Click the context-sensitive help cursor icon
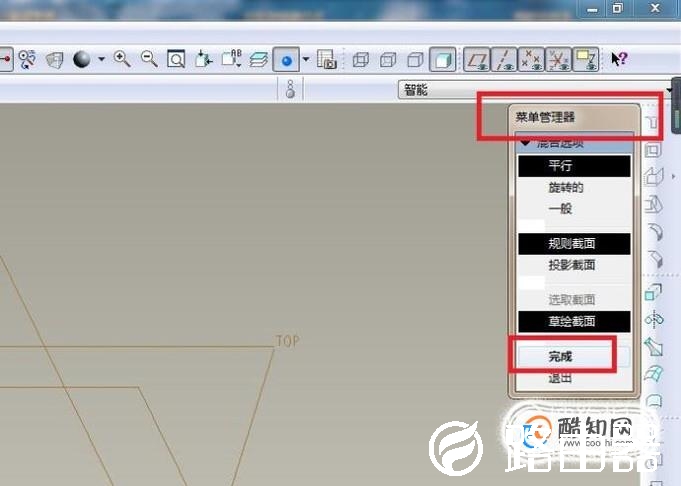Image resolution: width=681 pixels, height=486 pixels. pyautogui.click(x=619, y=59)
